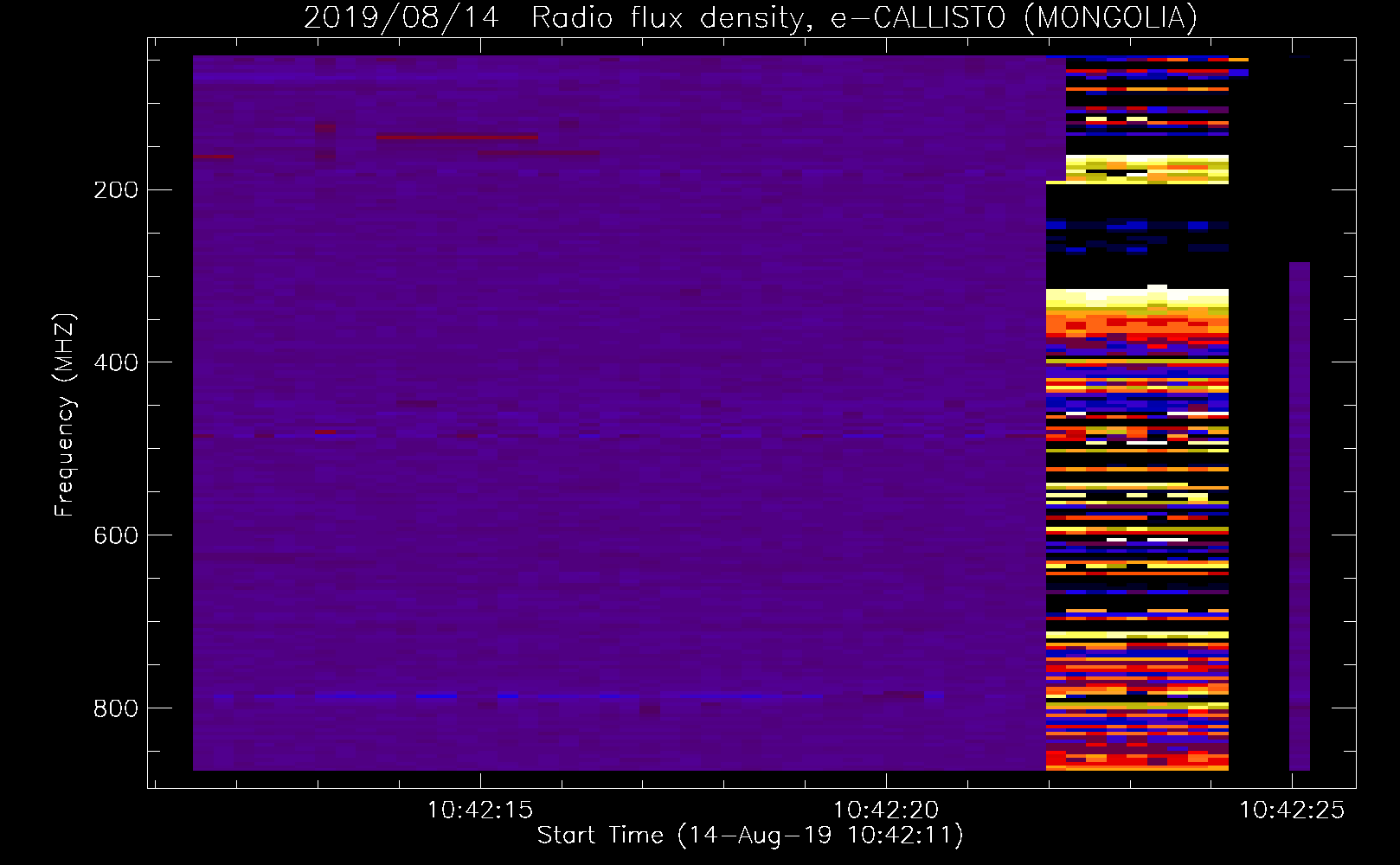
Task: Click the 200 frequency tick label
Action: 116,190
